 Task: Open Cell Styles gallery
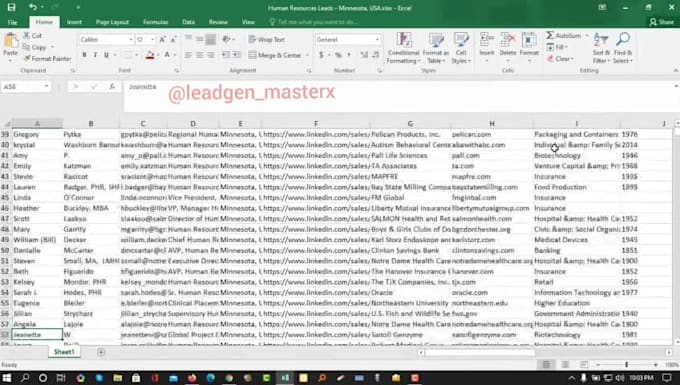pos(461,48)
